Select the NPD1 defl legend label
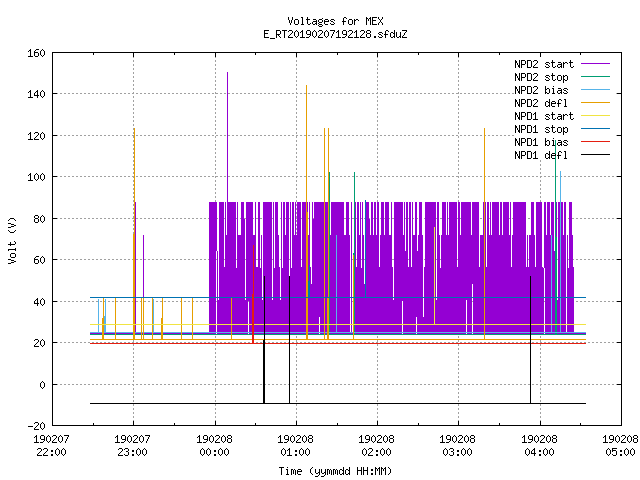The width and height of the screenshot is (640, 480). [x=541, y=156]
